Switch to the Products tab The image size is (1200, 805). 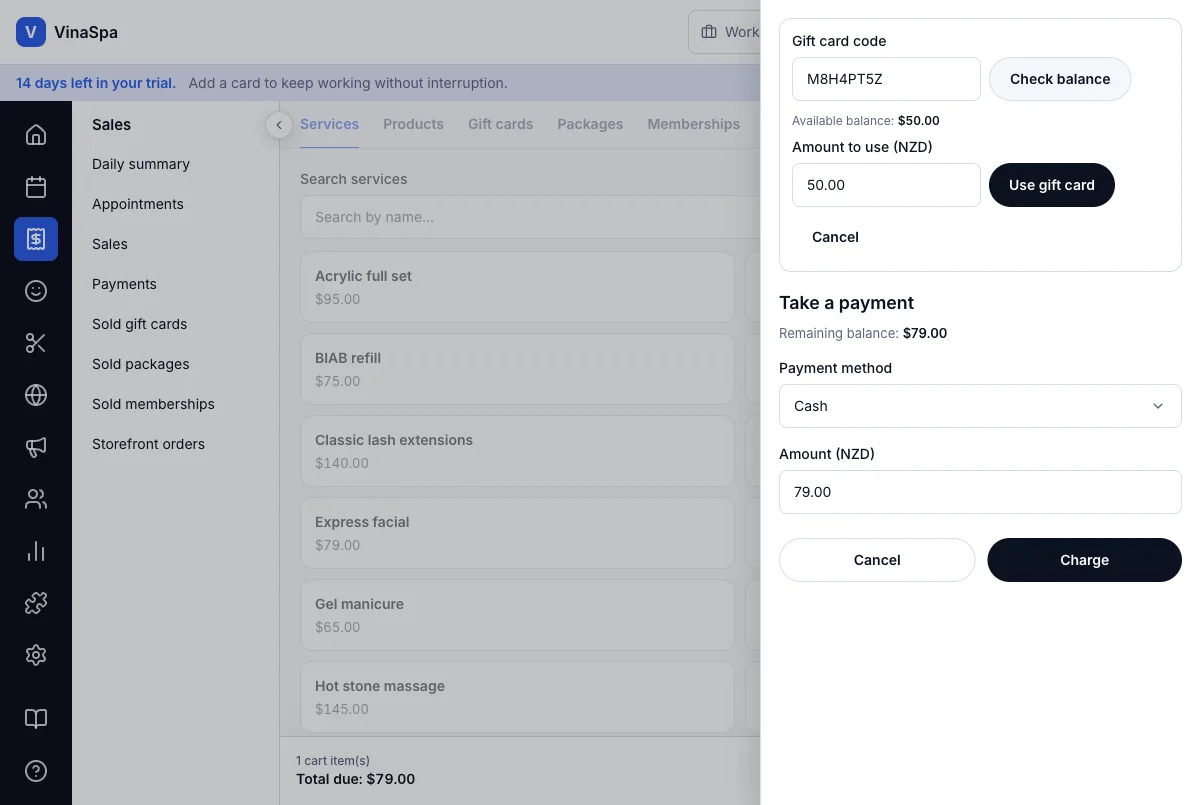tap(413, 124)
